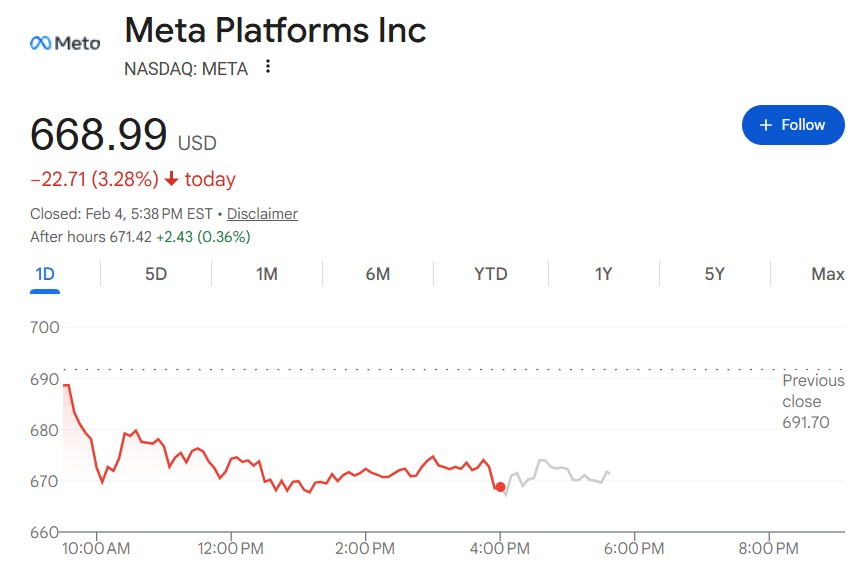Screen dimensions: 865x572
Task: View the 1Y chart range
Action: 603,274
